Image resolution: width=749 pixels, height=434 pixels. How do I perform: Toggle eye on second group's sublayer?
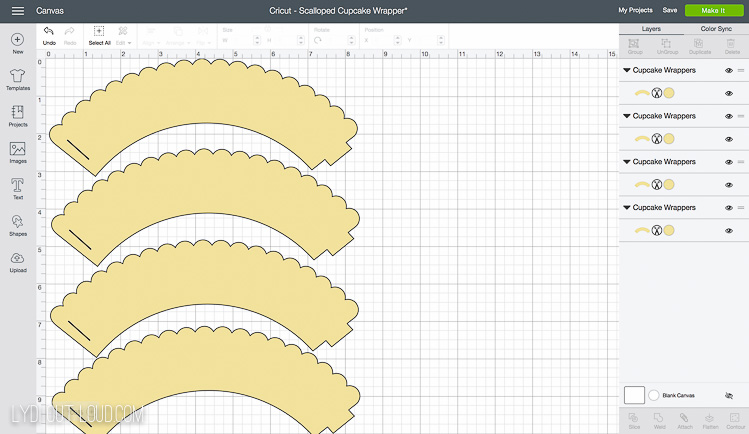click(728, 139)
